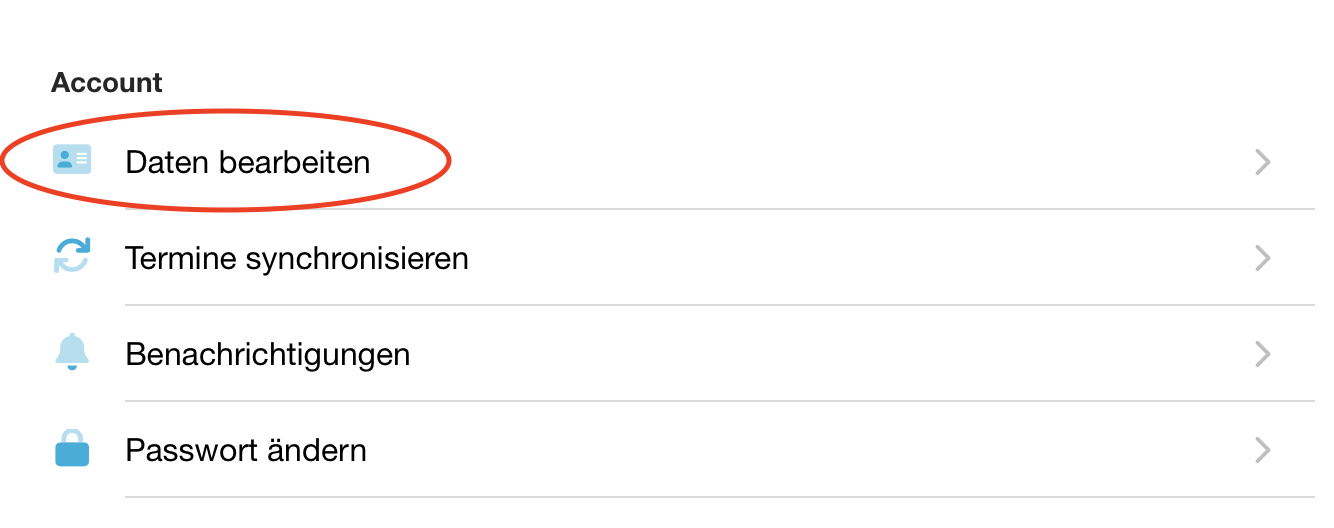Viewport: 1334px width, 528px height.
Task: Click the blue padlock icon
Action: pos(71,449)
